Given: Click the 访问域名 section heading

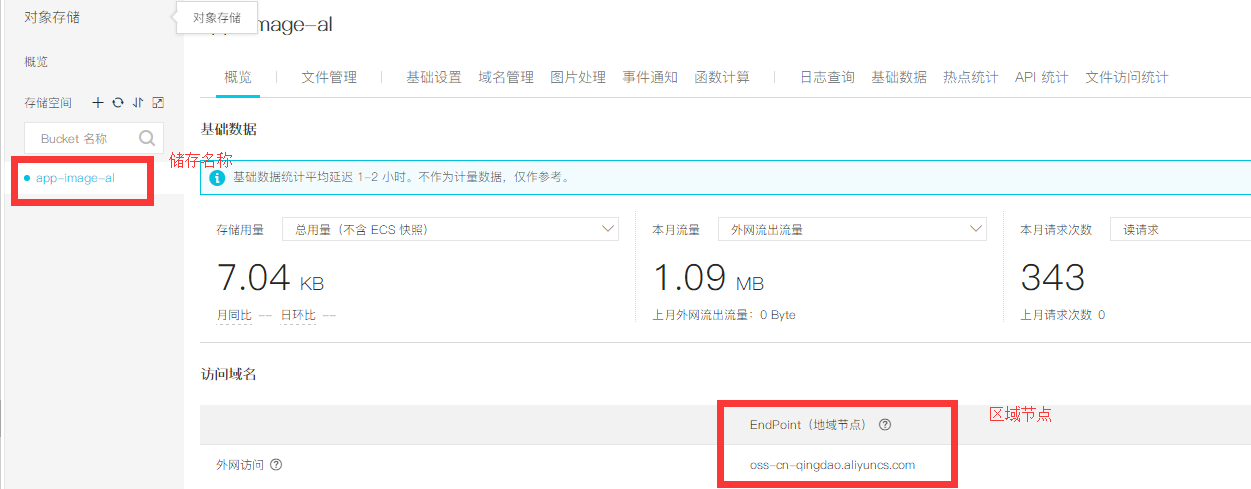Looking at the screenshot, I should point(229,374).
